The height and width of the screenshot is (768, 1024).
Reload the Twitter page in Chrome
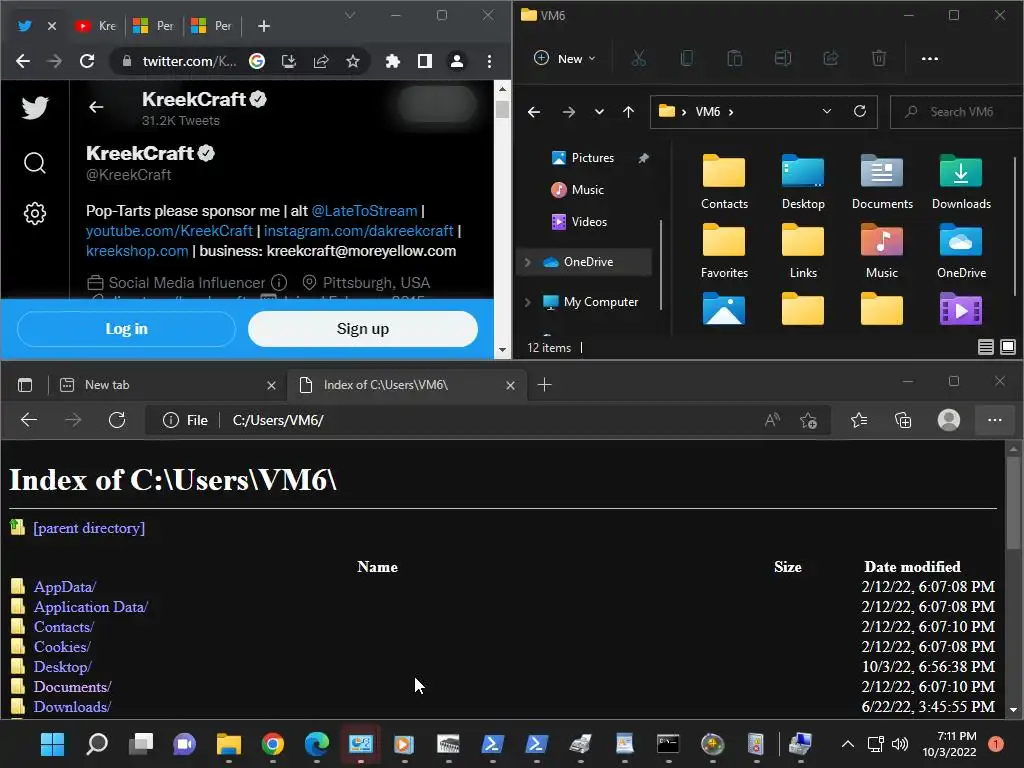[x=87, y=61]
